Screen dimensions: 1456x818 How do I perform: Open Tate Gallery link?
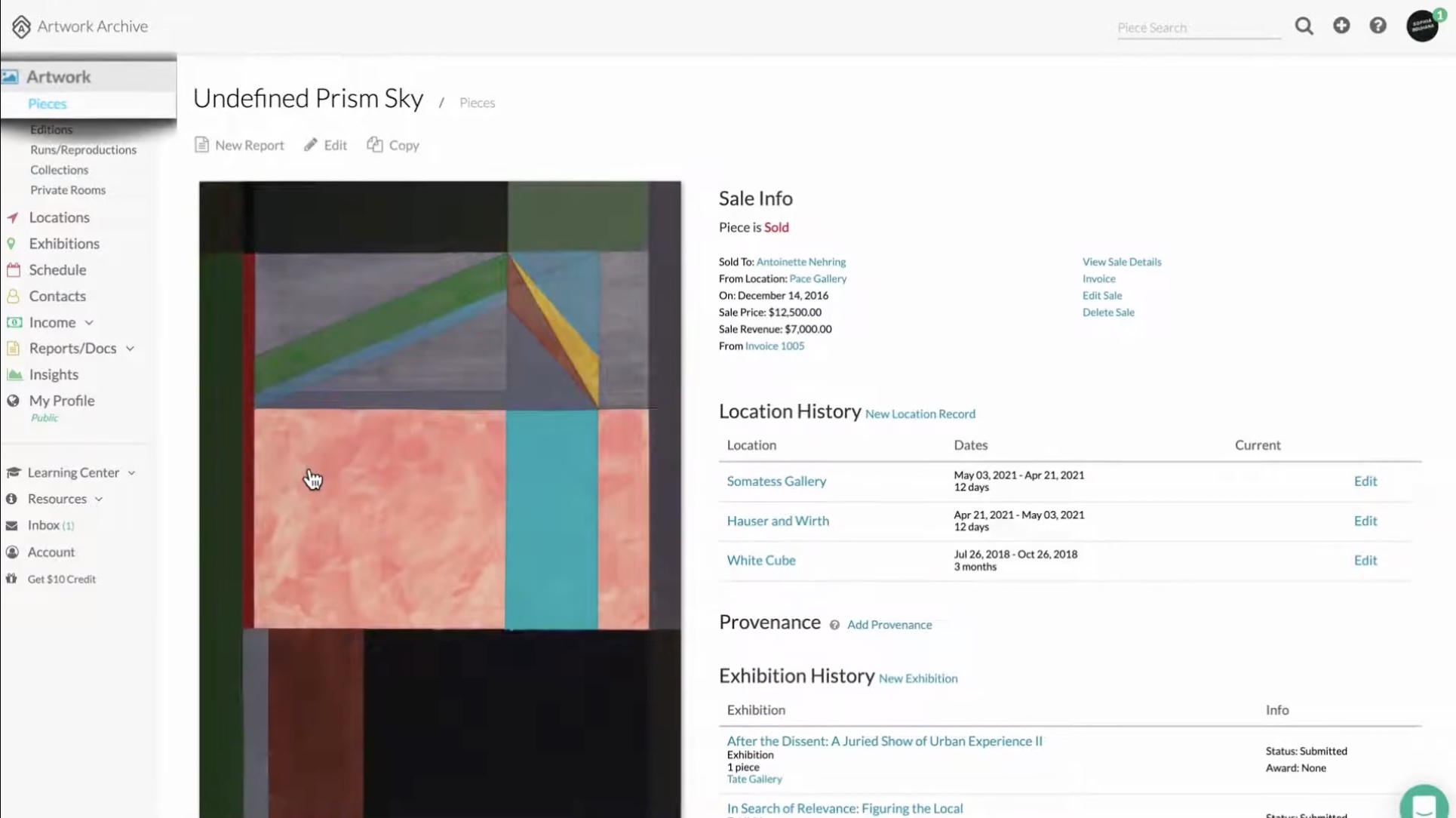tap(754, 779)
